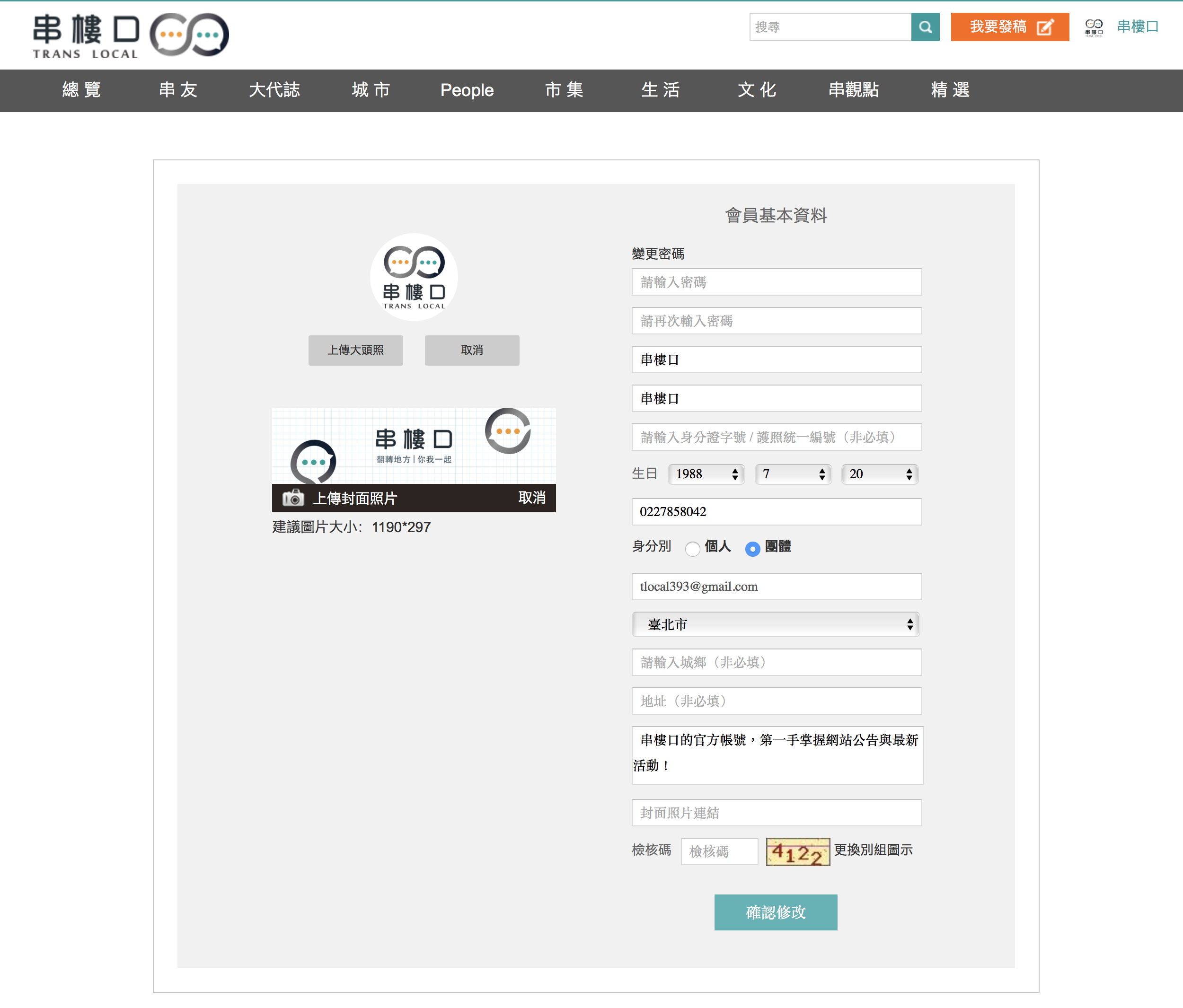
Task: Open the birth year dropdown showing 1988
Action: (x=706, y=474)
